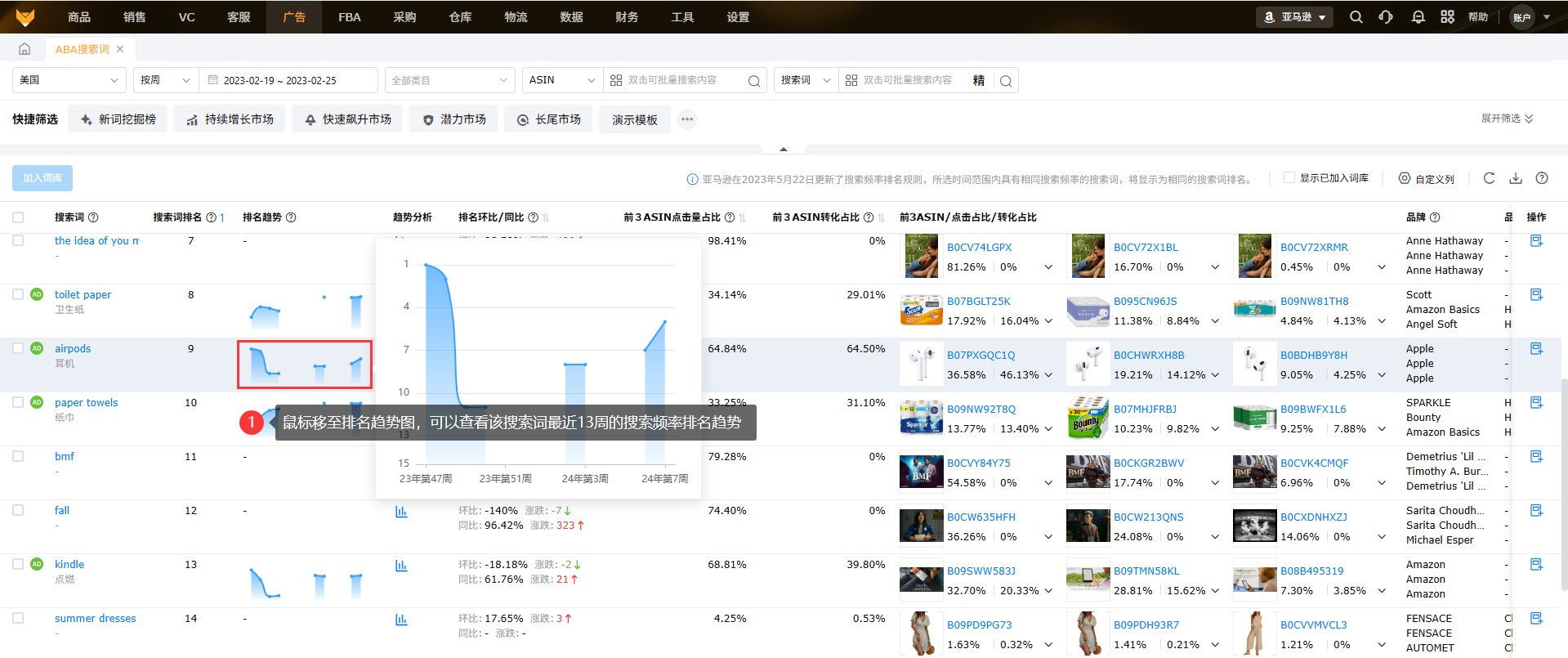Click the search magnifier icon in top bar

tap(1356, 17)
